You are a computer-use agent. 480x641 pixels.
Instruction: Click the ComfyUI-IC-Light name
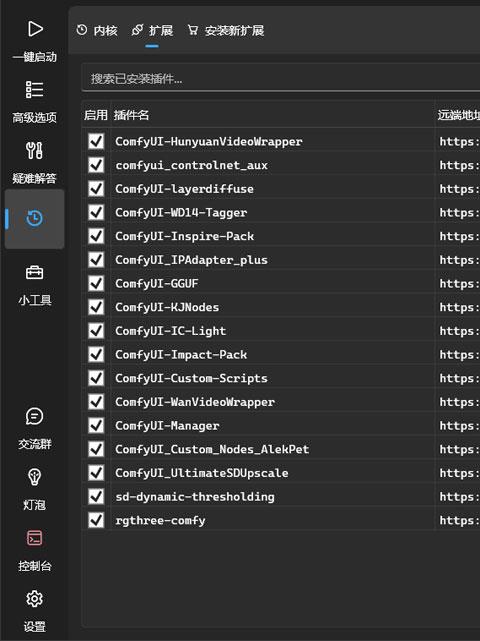[170, 331]
